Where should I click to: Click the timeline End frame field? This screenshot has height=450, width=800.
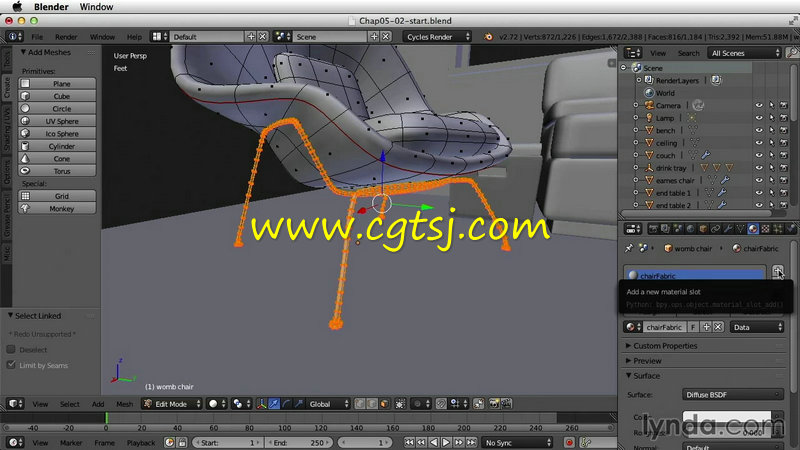click(300, 442)
